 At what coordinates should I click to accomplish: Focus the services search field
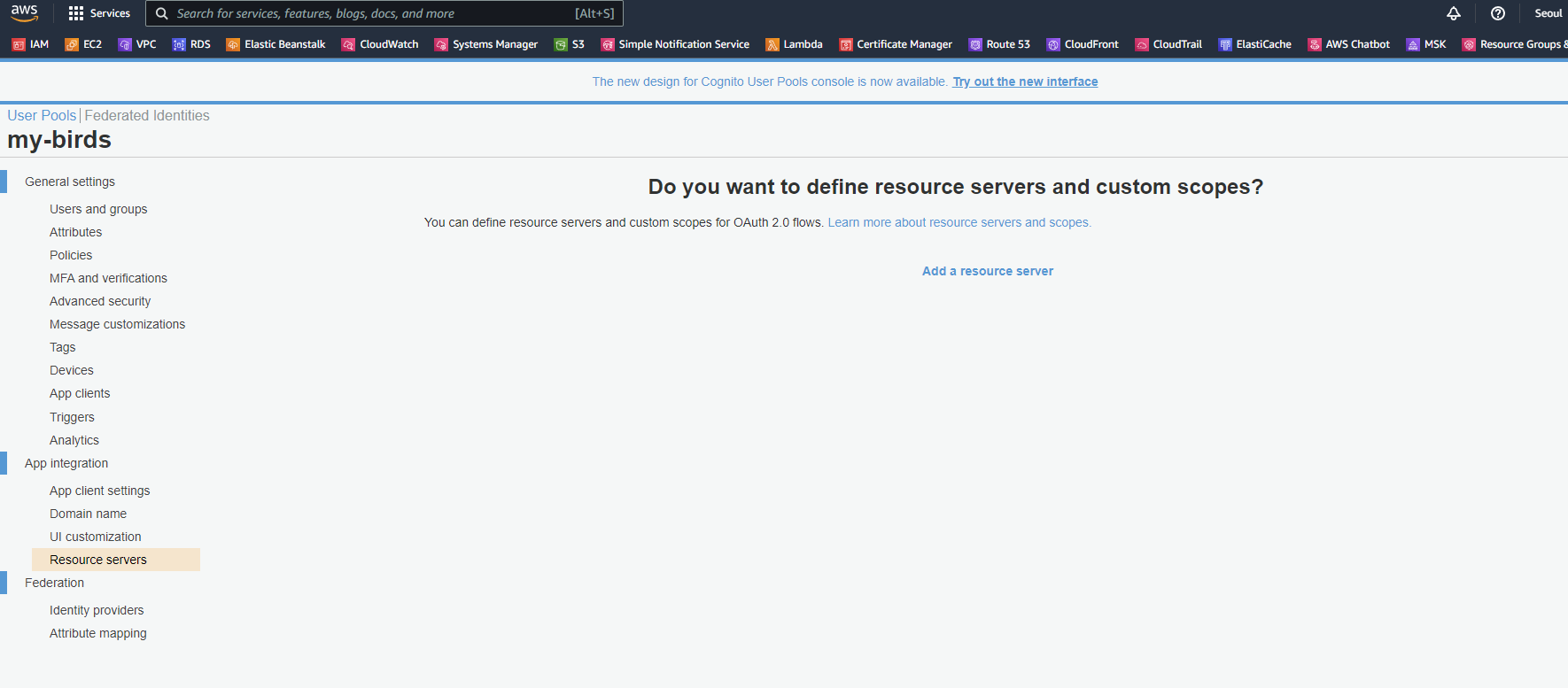point(384,13)
